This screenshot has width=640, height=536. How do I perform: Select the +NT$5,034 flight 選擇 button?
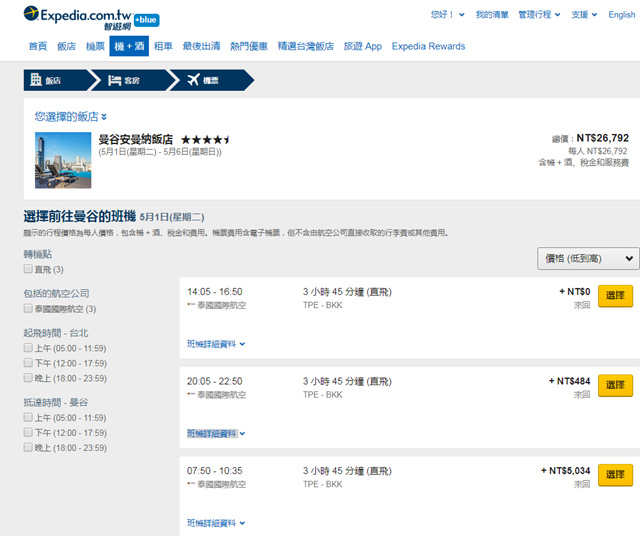click(616, 474)
